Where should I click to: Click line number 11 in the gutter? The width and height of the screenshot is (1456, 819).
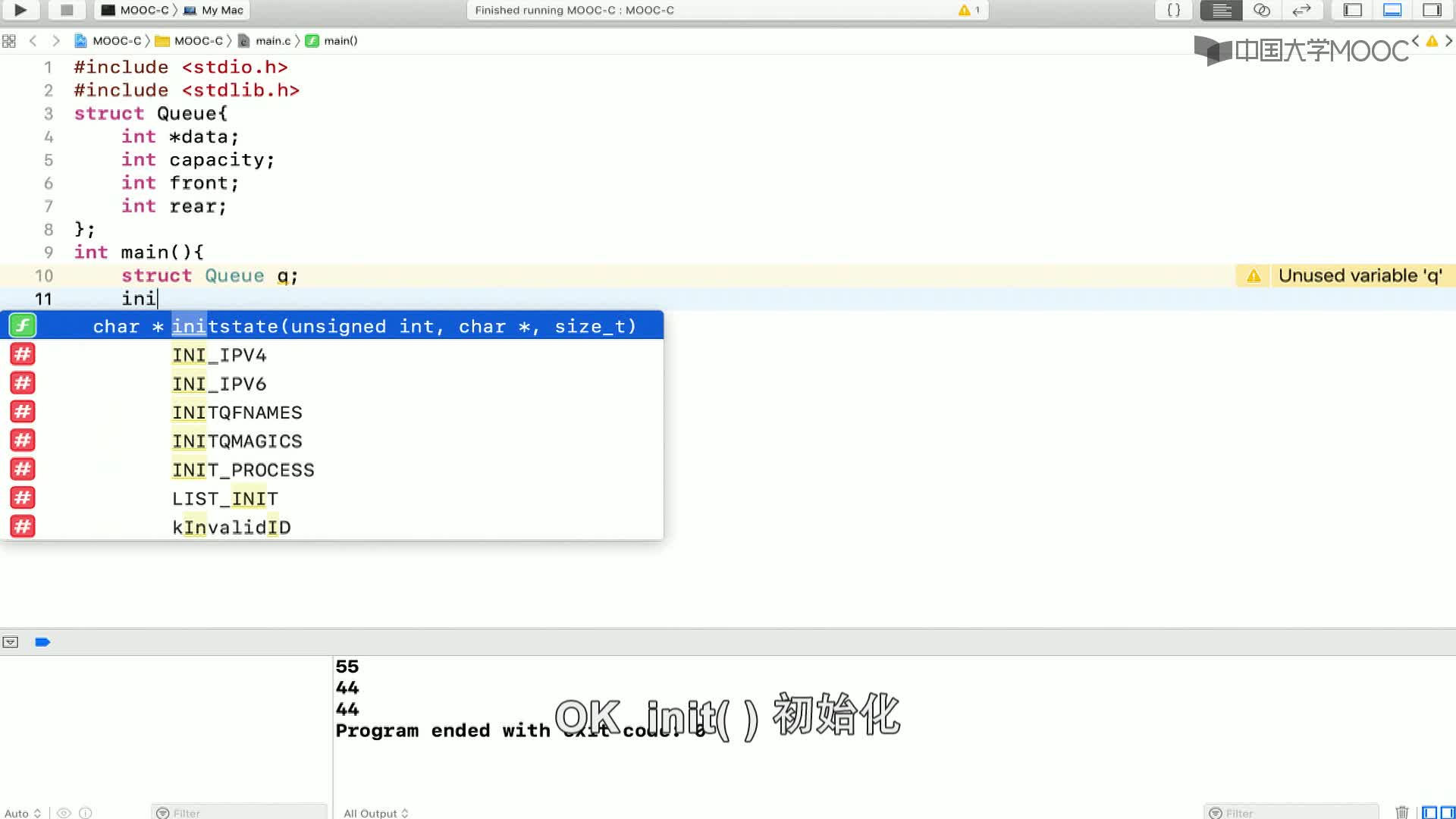[43, 299]
